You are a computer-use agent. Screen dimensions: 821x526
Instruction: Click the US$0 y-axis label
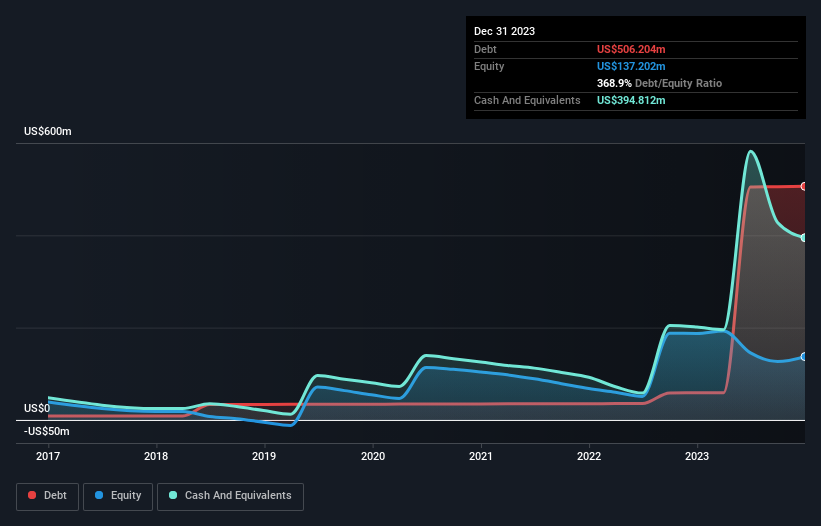(37, 408)
